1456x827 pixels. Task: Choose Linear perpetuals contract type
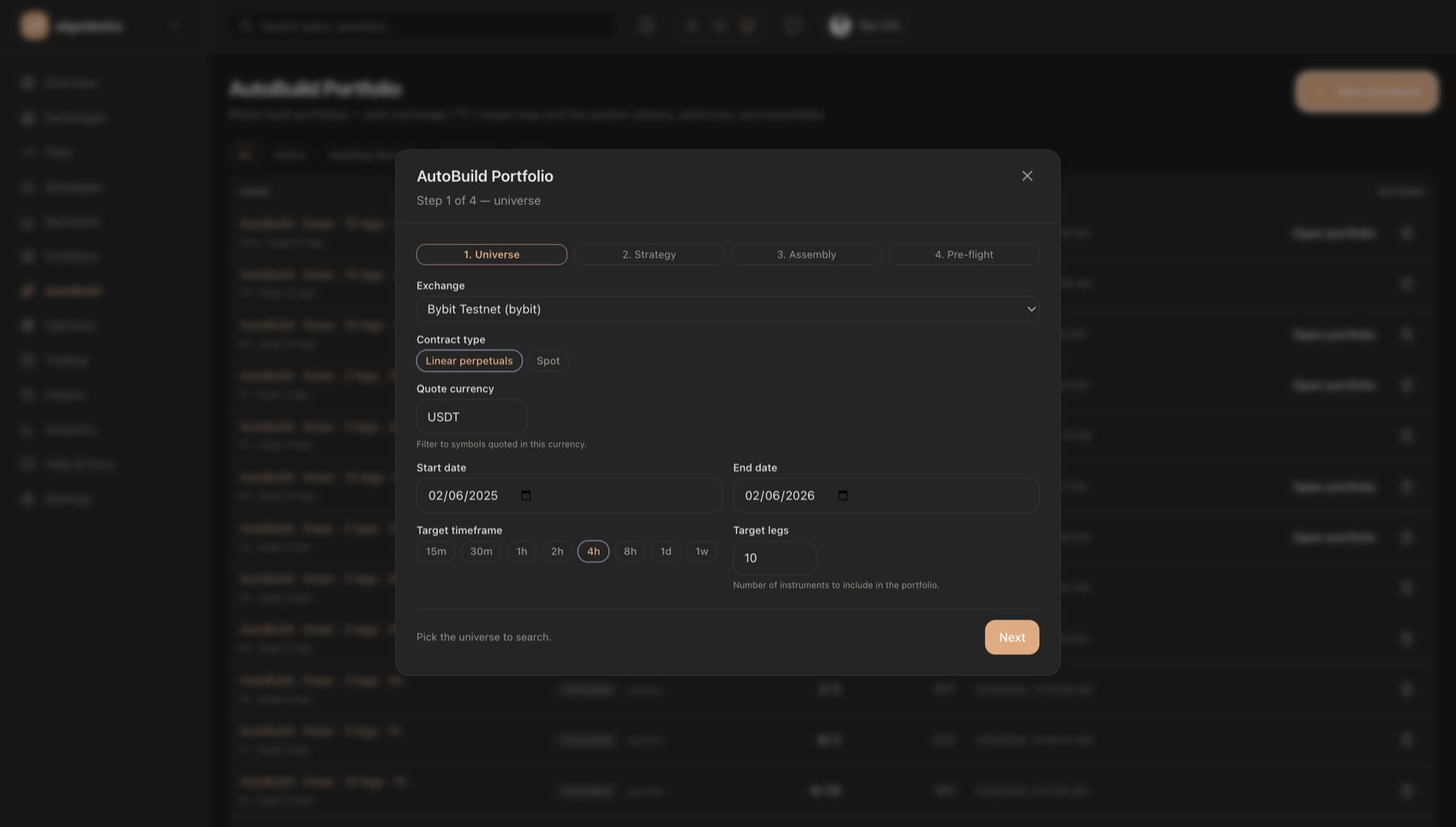click(x=469, y=361)
